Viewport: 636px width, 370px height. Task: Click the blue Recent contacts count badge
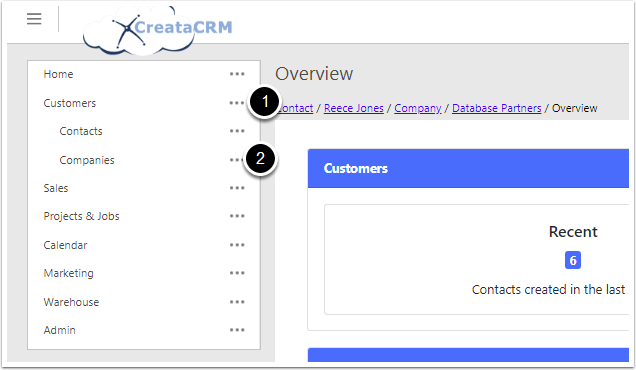[573, 260]
